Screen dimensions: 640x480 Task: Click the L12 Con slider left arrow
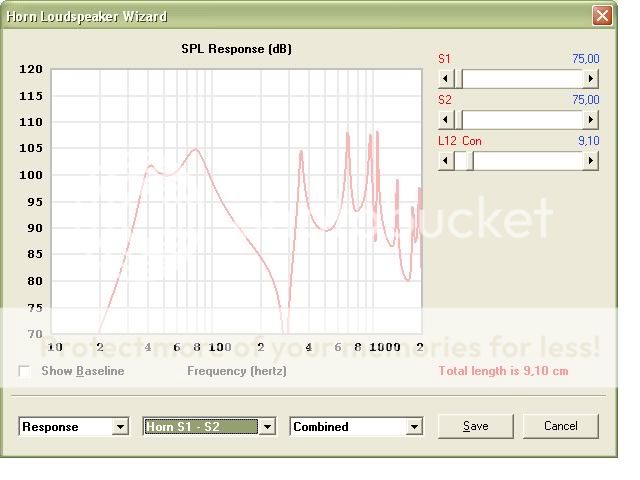[446, 161]
